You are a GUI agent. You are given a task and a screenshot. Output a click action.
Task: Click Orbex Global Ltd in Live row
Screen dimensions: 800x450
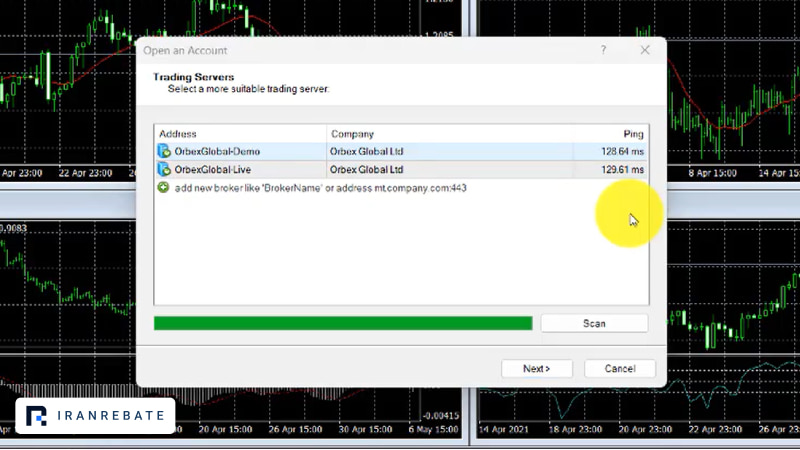366,169
